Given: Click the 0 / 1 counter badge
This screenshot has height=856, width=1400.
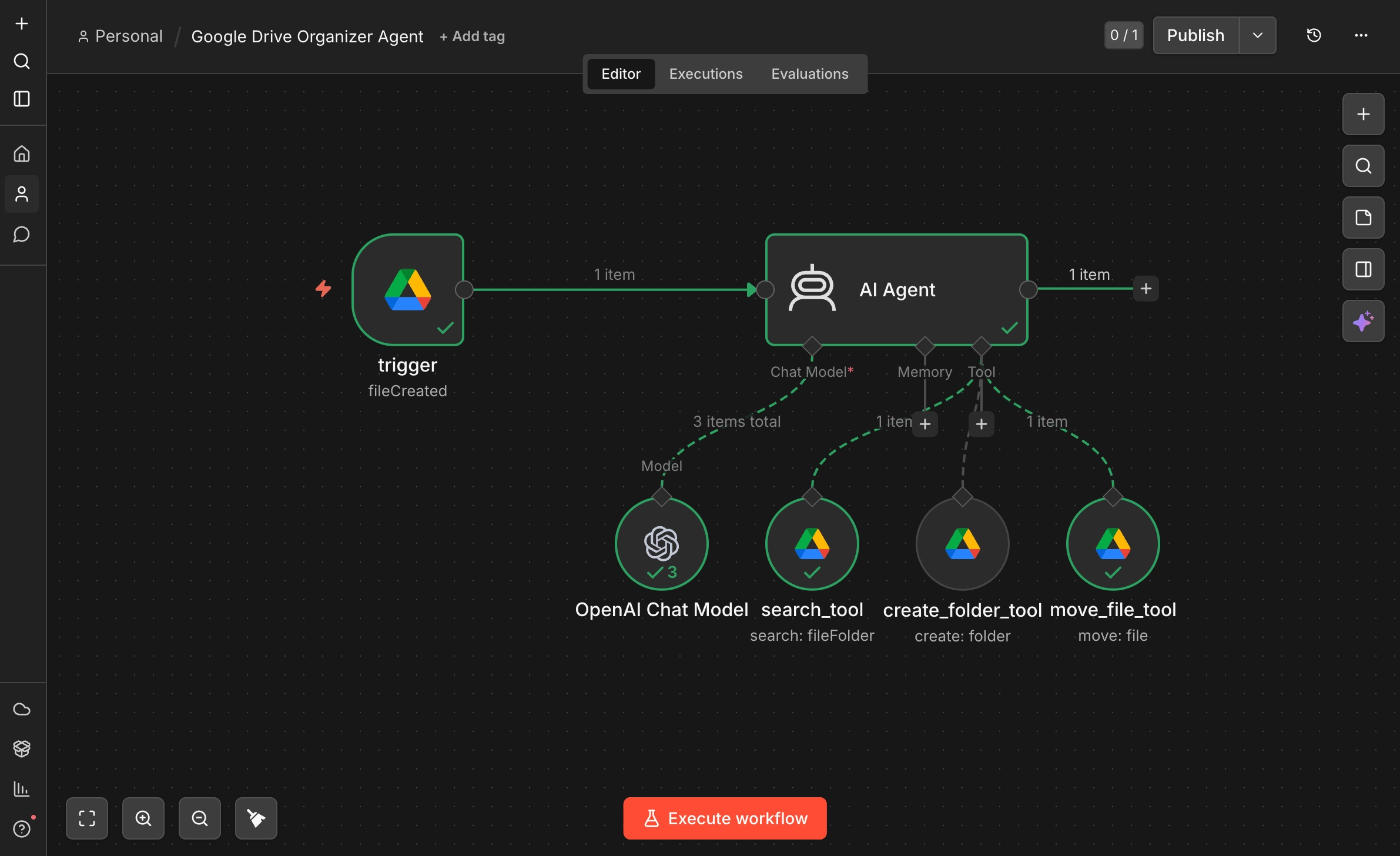Looking at the screenshot, I should click(x=1124, y=35).
